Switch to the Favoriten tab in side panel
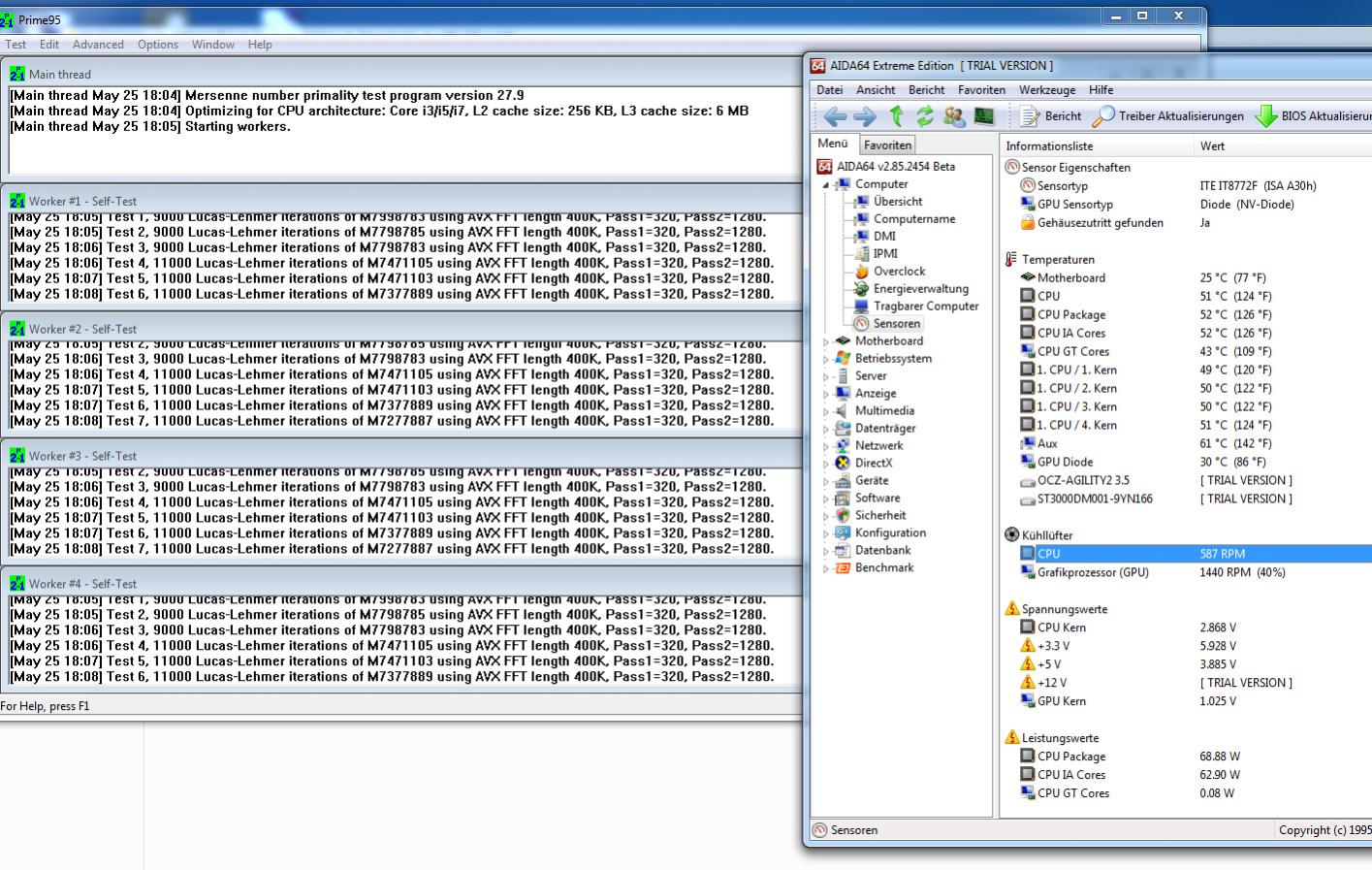The width and height of the screenshot is (1372, 870). (x=887, y=145)
